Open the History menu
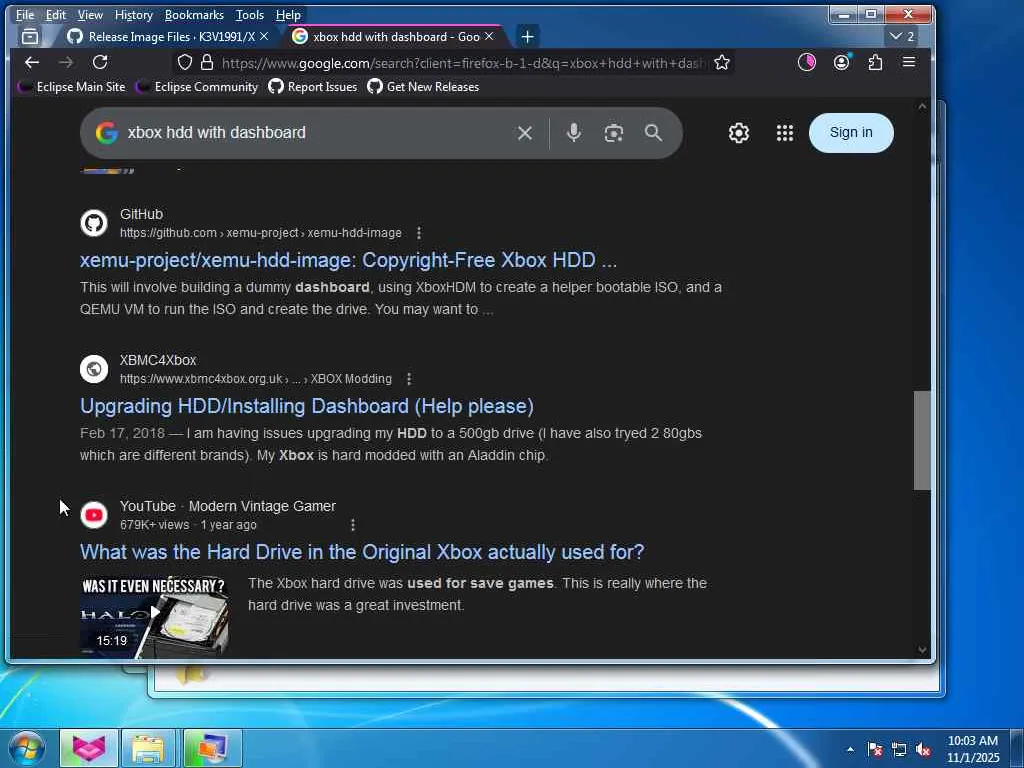Viewport: 1024px width, 768px height. coord(133,14)
